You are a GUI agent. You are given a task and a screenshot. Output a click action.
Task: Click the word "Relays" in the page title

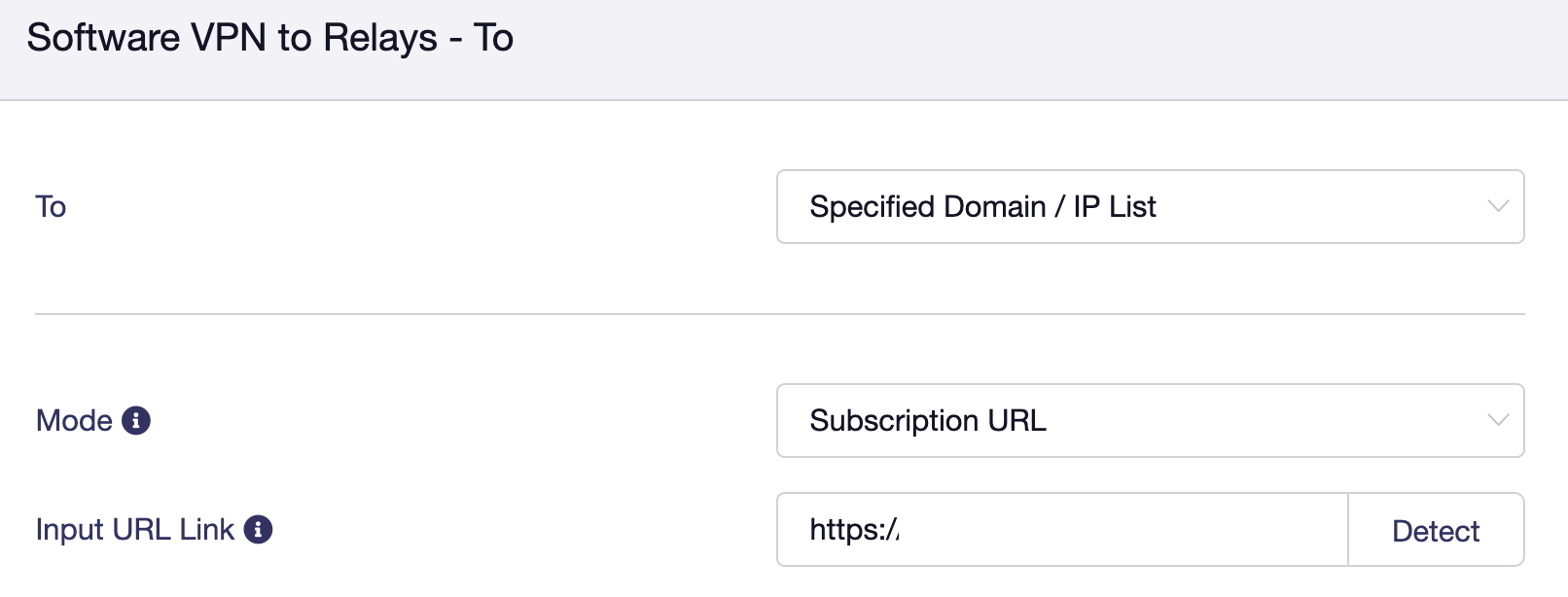(x=380, y=39)
